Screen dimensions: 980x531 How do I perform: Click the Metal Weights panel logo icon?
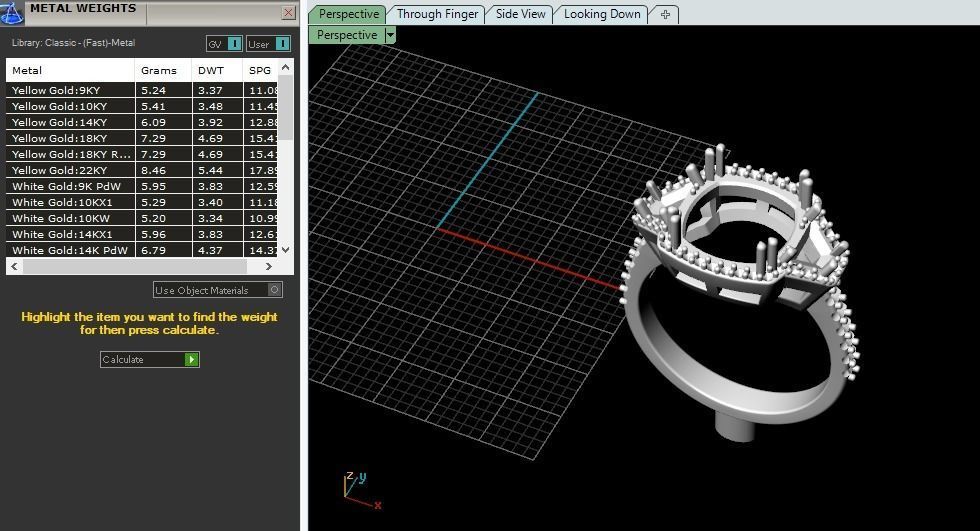pyautogui.click(x=11, y=12)
